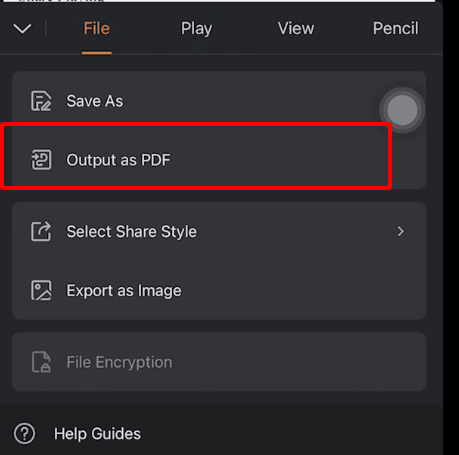Viewport: 459px width, 455px height.
Task: Click the Help Guides question mark icon
Action: click(x=24, y=434)
